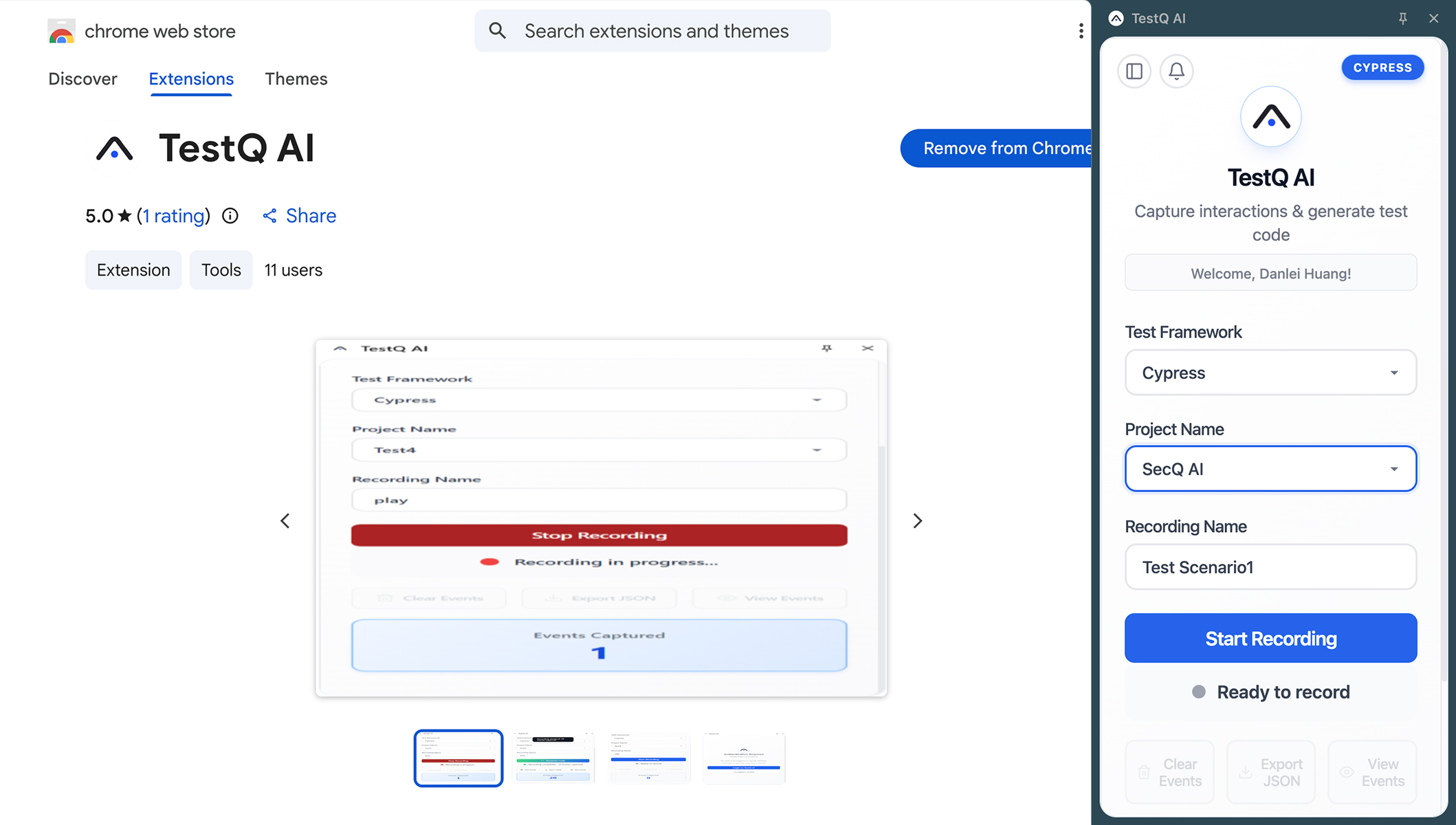Viewport: 1456px width, 825px height.
Task: Click the "Recording Name" label in the side panel
Action: [x=1186, y=527]
